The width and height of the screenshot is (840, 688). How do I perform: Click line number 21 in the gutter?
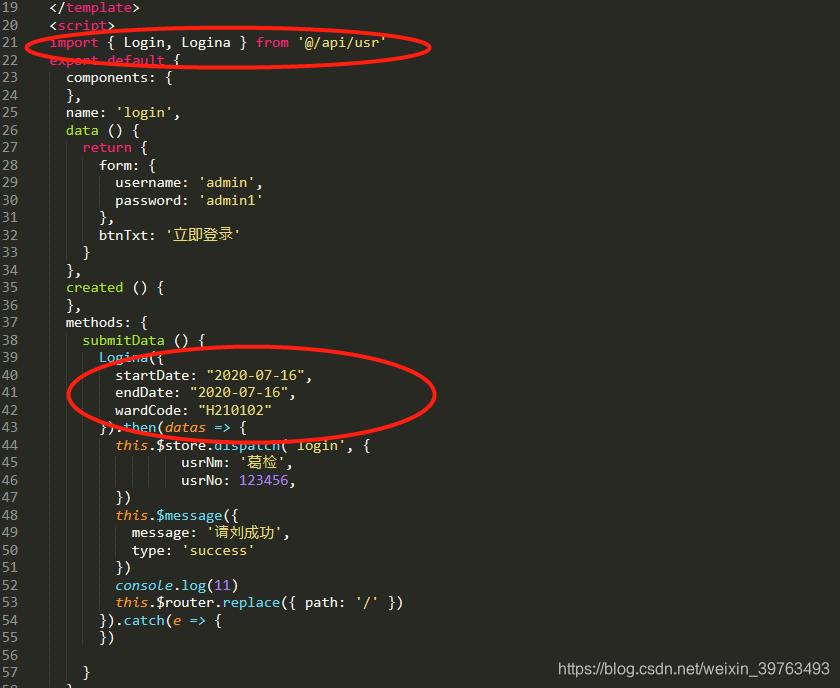click(x=10, y=42)
